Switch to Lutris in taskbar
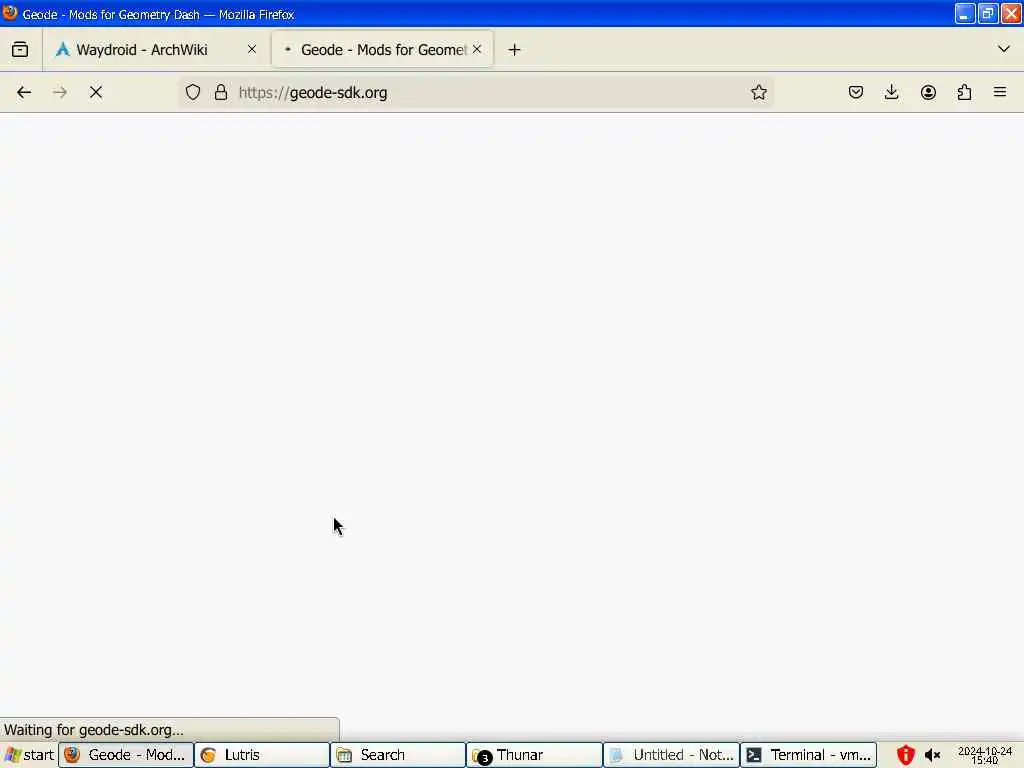The width and height of the screenshot is (1024, 768). click(x=262, y=755)
